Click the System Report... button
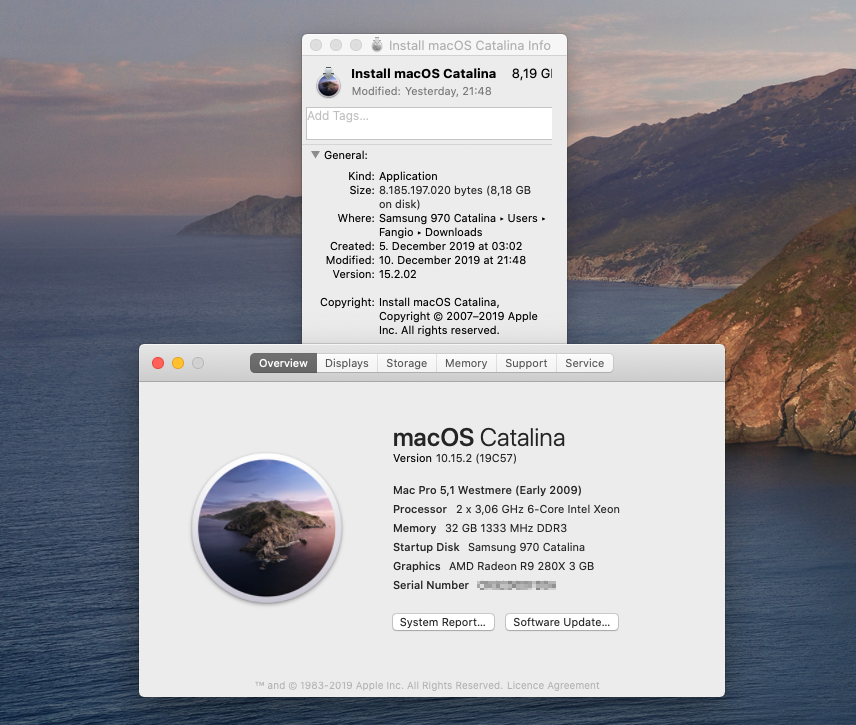 [x=443, y=622]
